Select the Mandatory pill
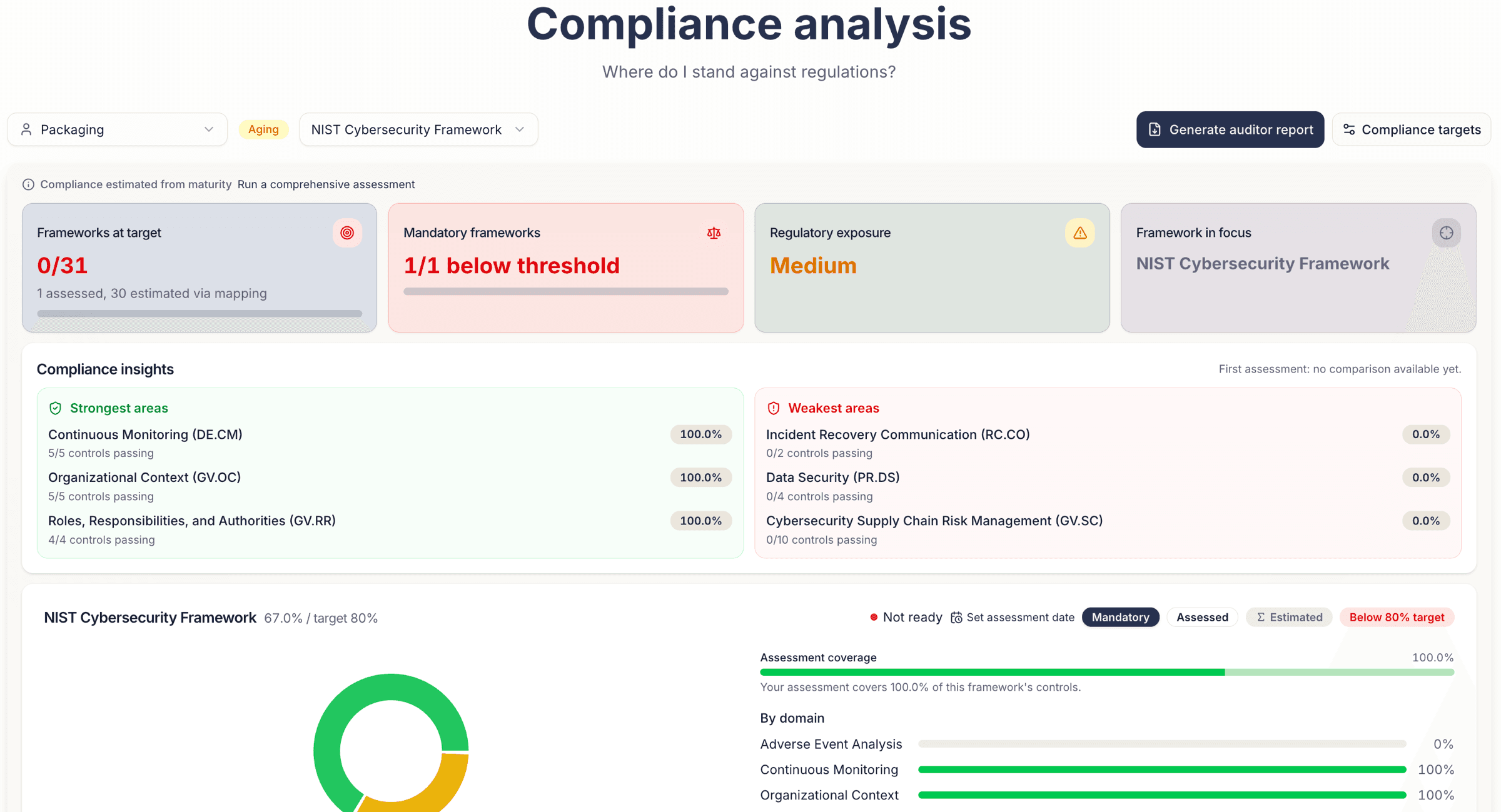The width and height of the screenshot is (1501, 812). point(1120,618)
